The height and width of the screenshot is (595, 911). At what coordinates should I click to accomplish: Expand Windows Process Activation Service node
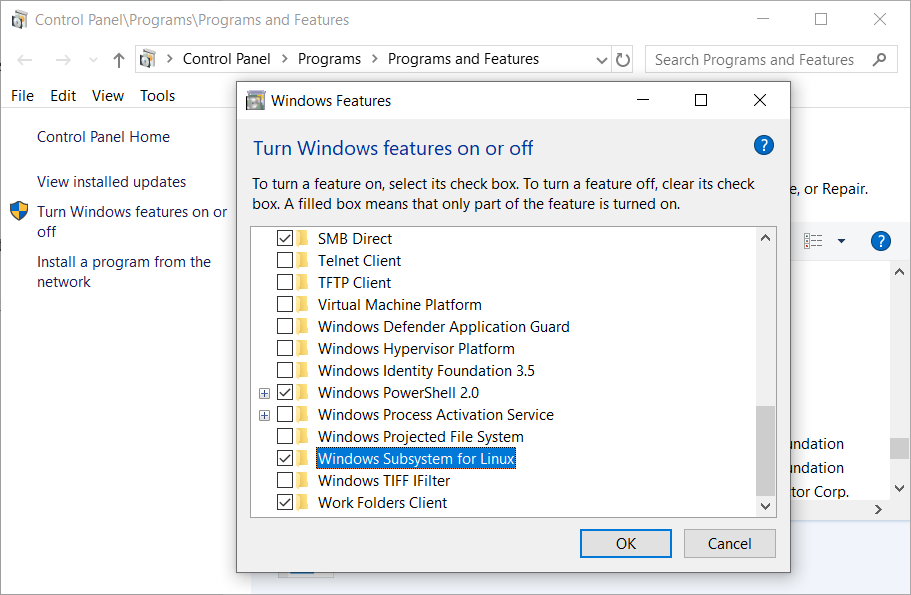(x=264, y=415)
